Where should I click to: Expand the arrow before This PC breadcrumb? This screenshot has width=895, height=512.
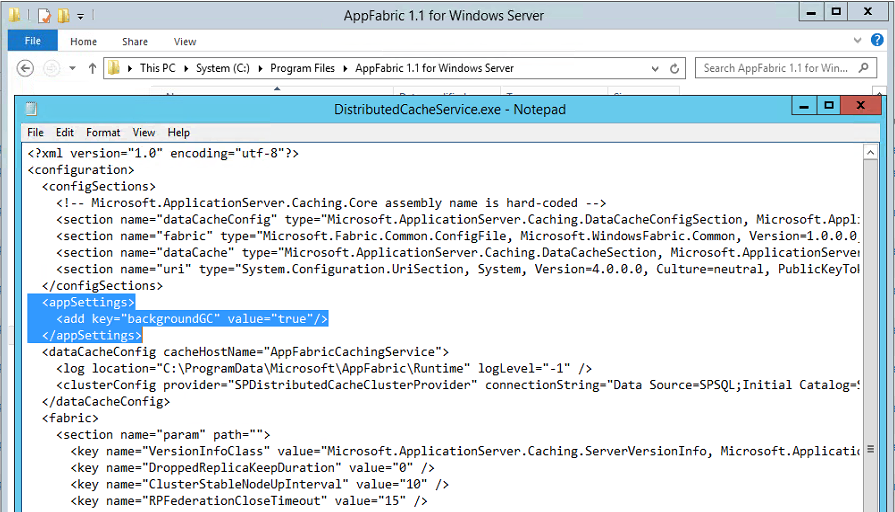point(130,68)
